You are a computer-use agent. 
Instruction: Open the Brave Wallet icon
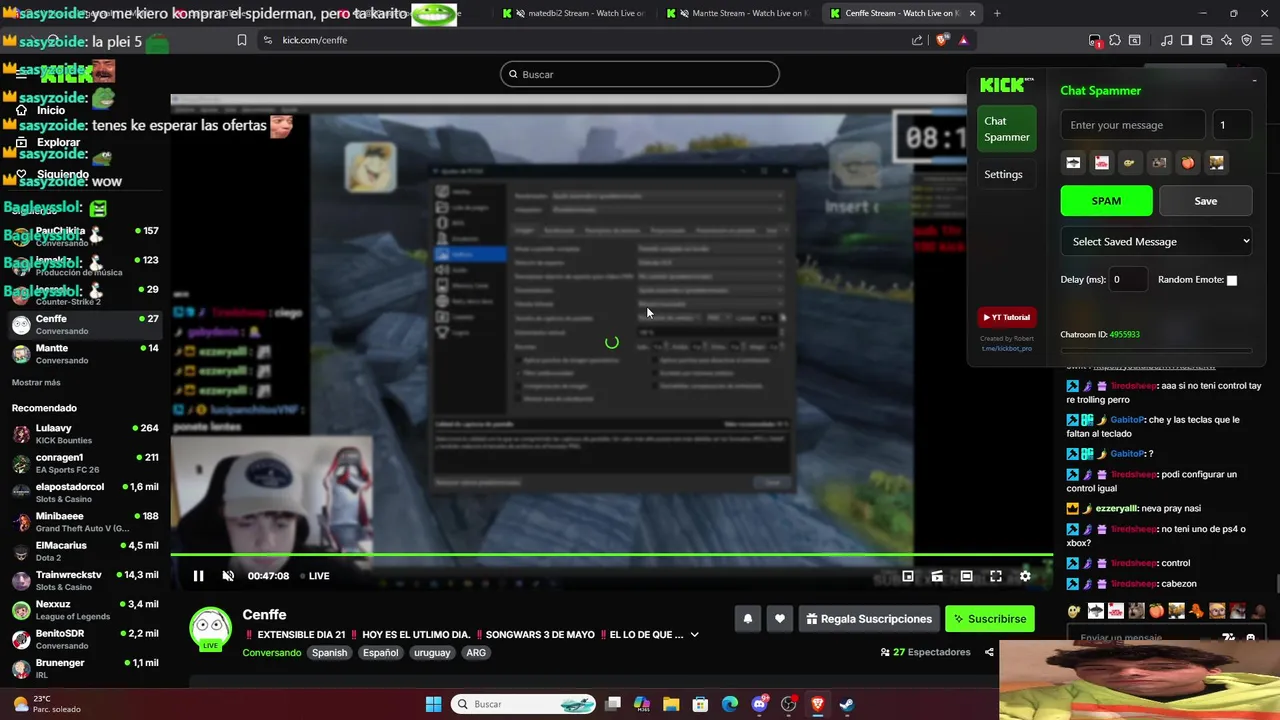(x=1206, y=40)
